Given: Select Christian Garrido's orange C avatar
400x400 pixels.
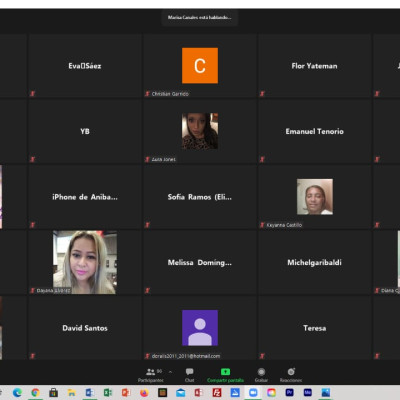Looking at the screenshot, I should 200,65.
